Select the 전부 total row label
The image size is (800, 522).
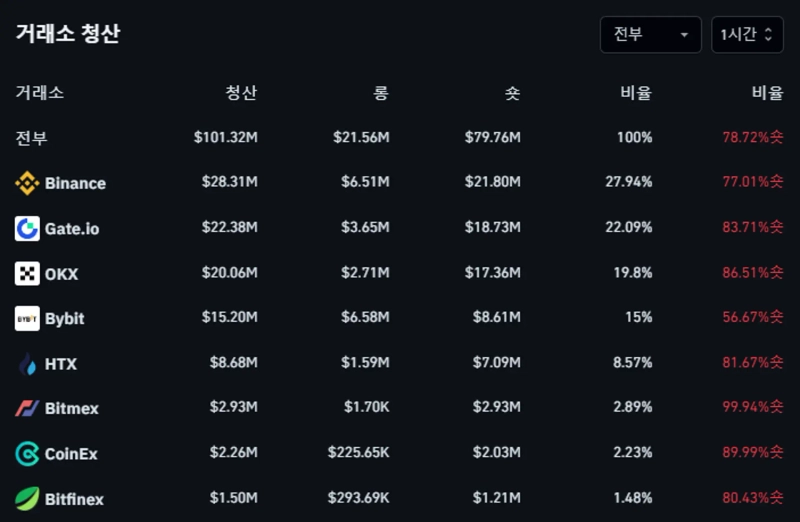click(31, 138)
